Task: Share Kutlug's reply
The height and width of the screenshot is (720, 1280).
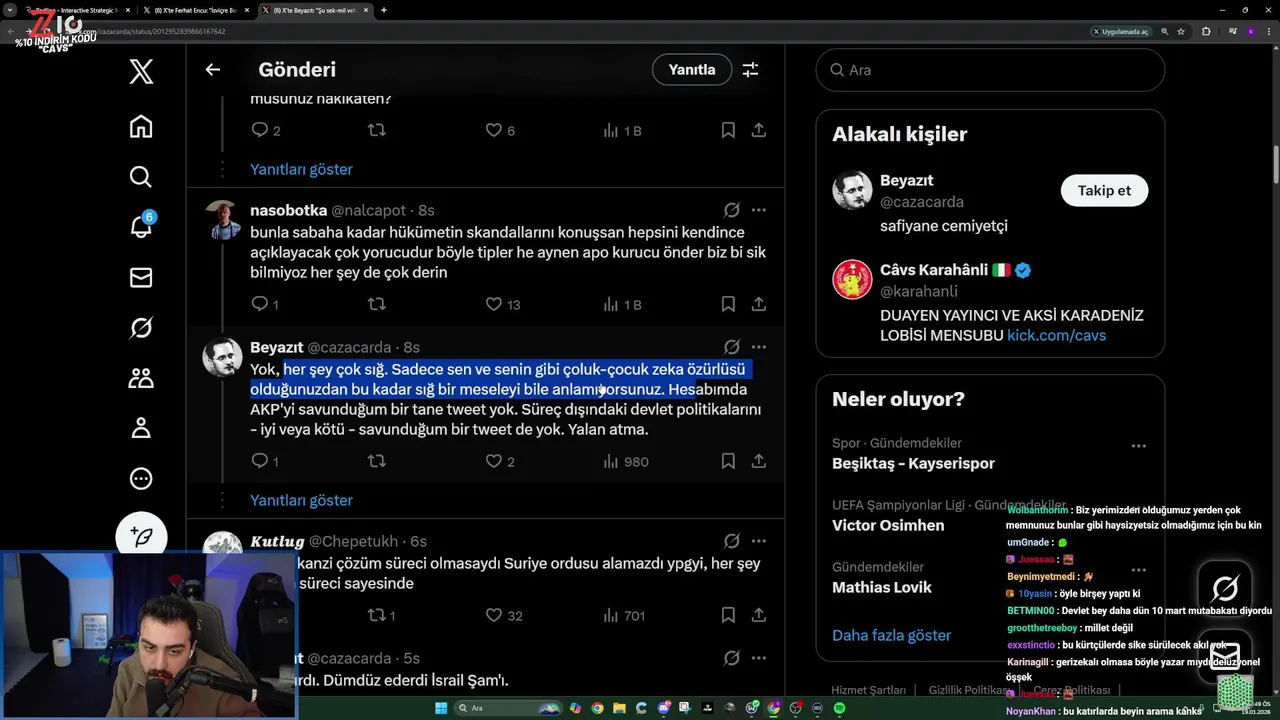Action: [x=759, y=615]
